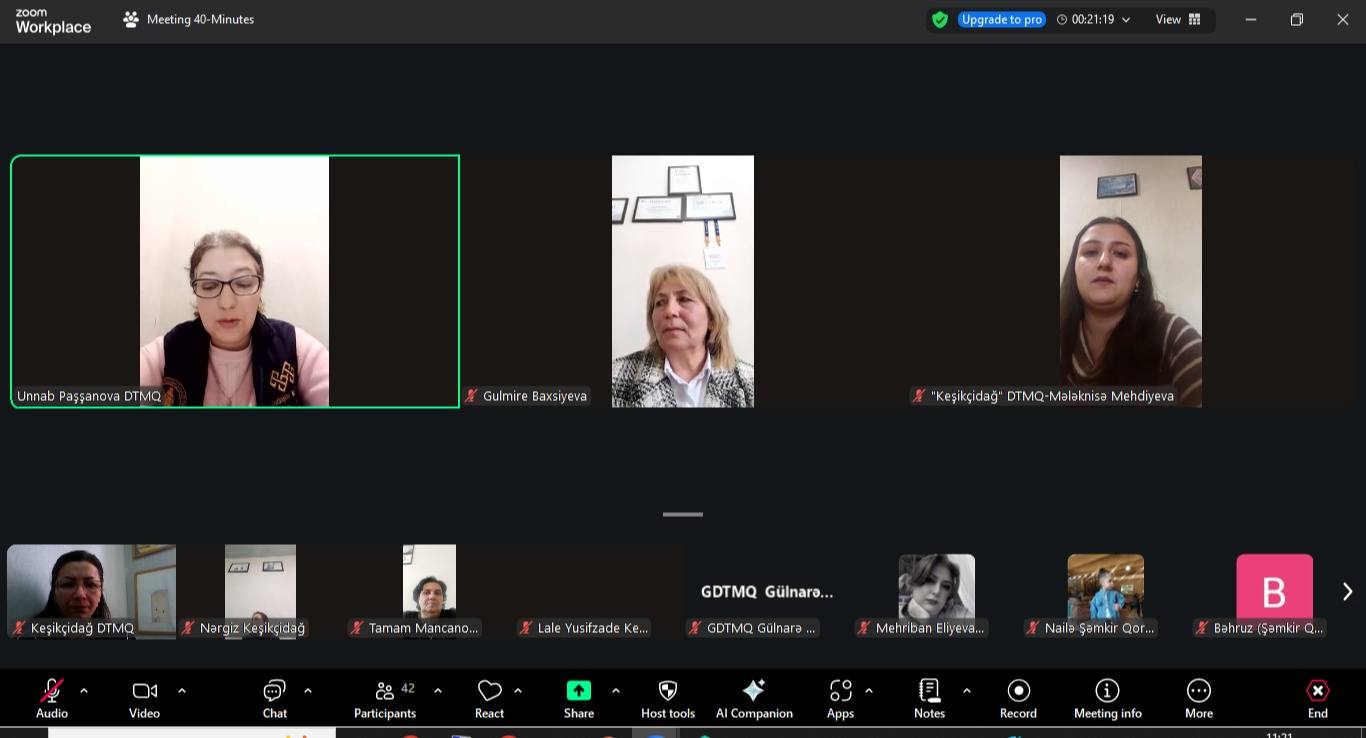Open the Notes tool
The height and width of the screenshot is (738, 1366).
point(929,698)
